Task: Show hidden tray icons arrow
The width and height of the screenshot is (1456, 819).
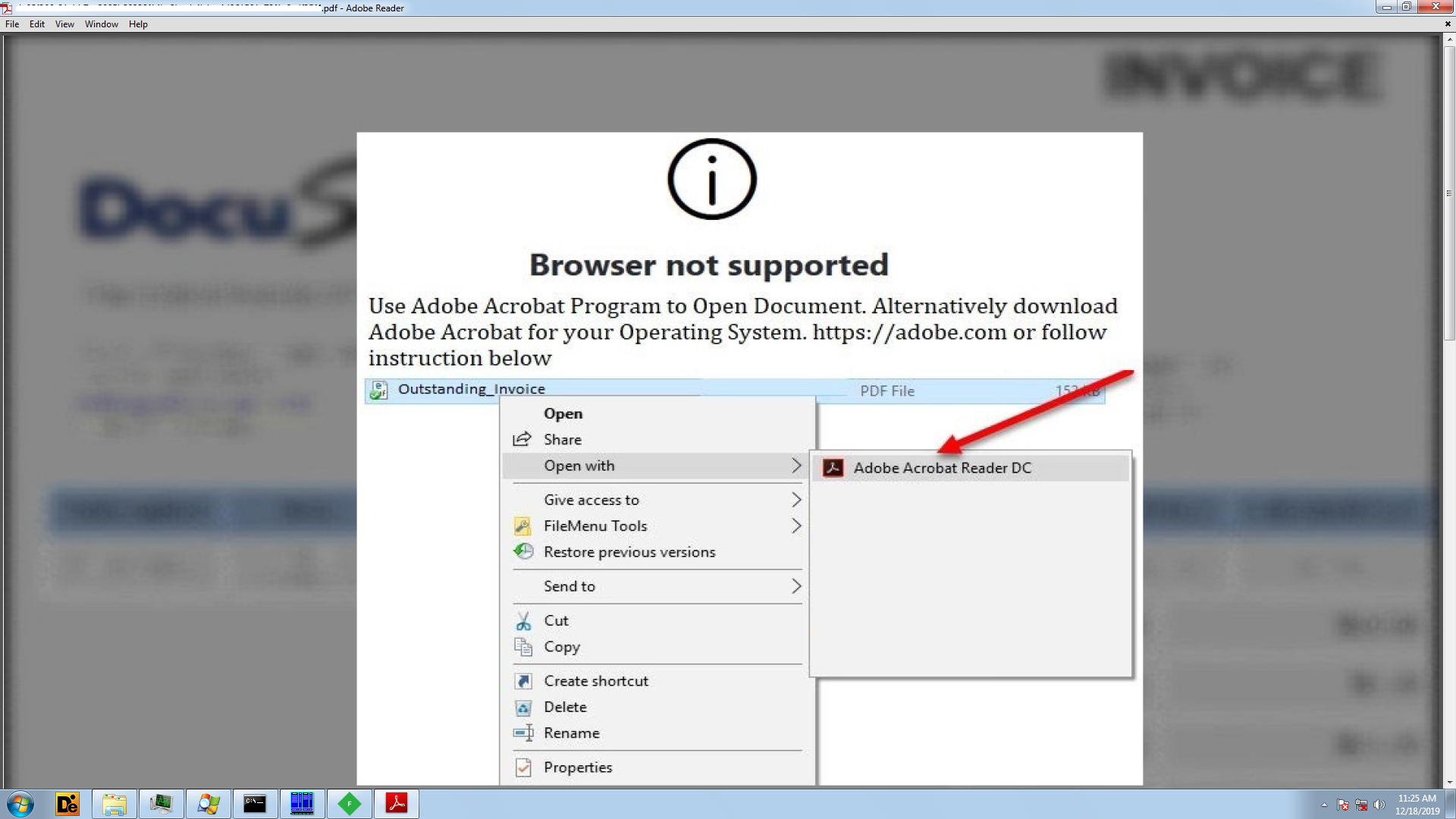Action: 1324,805
